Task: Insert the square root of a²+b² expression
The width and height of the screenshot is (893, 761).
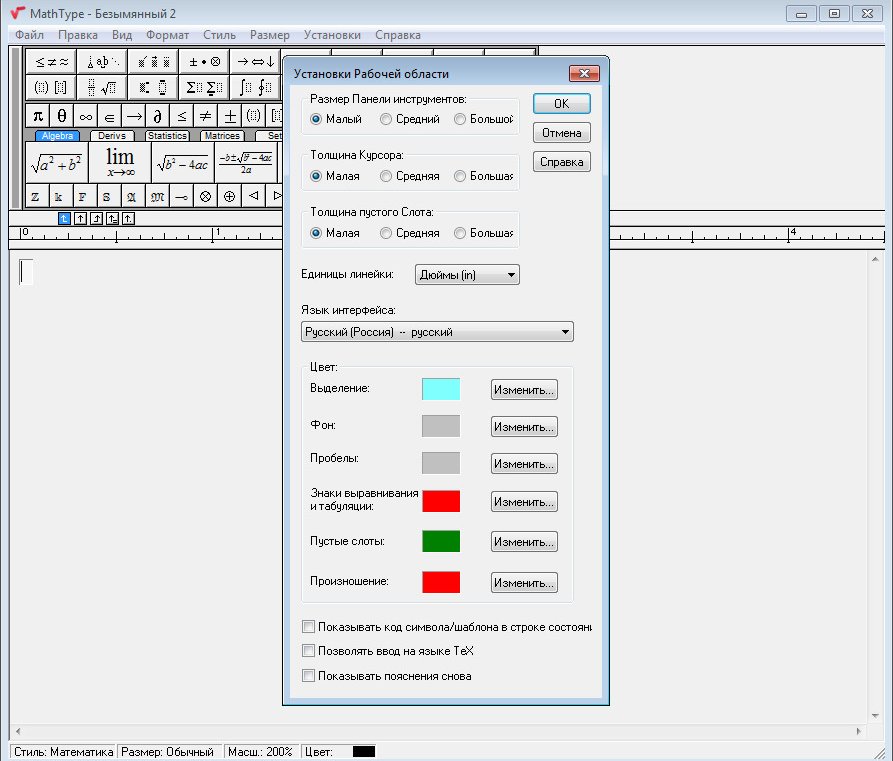Action: click(x=57, y=163)
